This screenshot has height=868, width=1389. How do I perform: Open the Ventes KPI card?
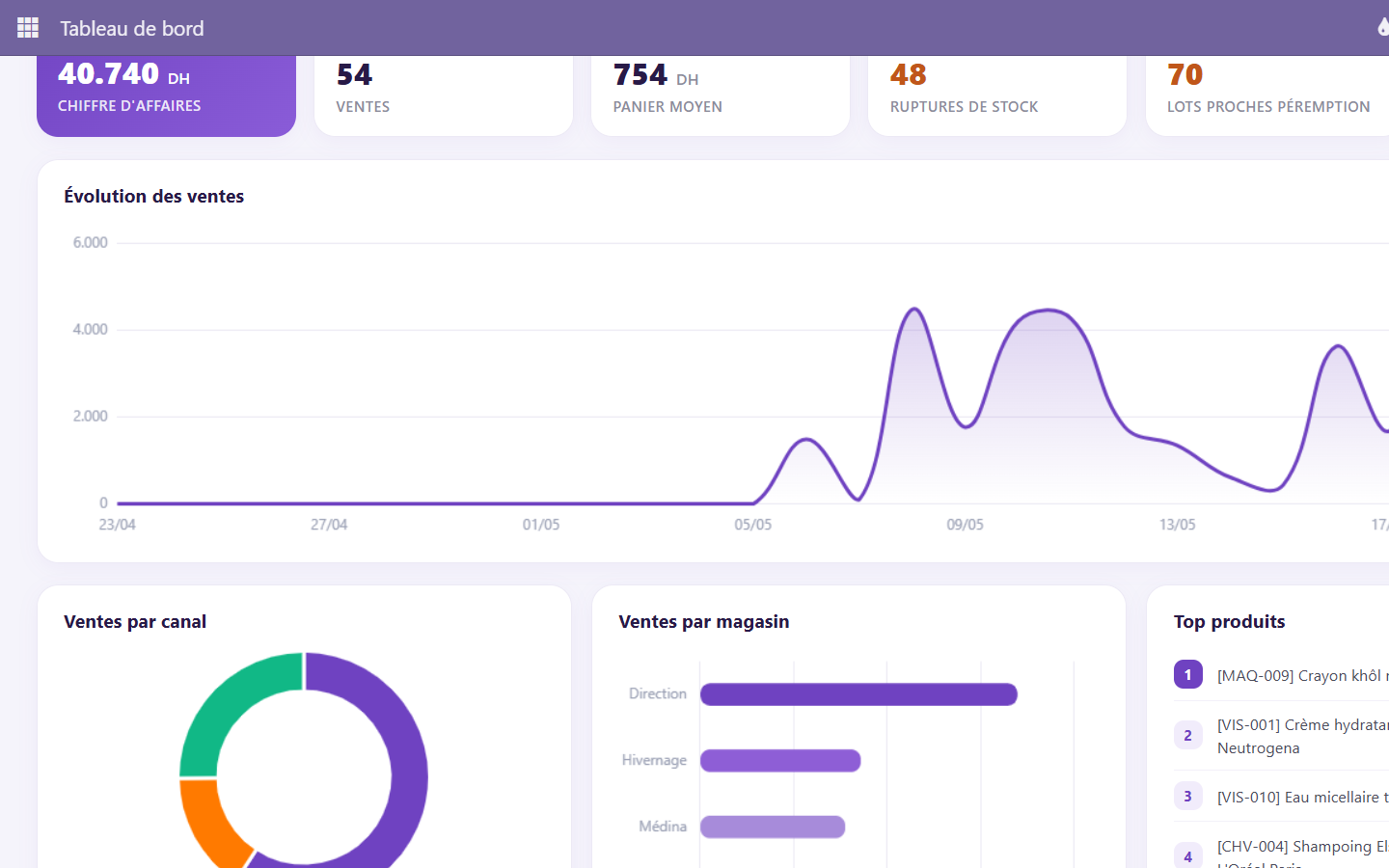(444, 95)
